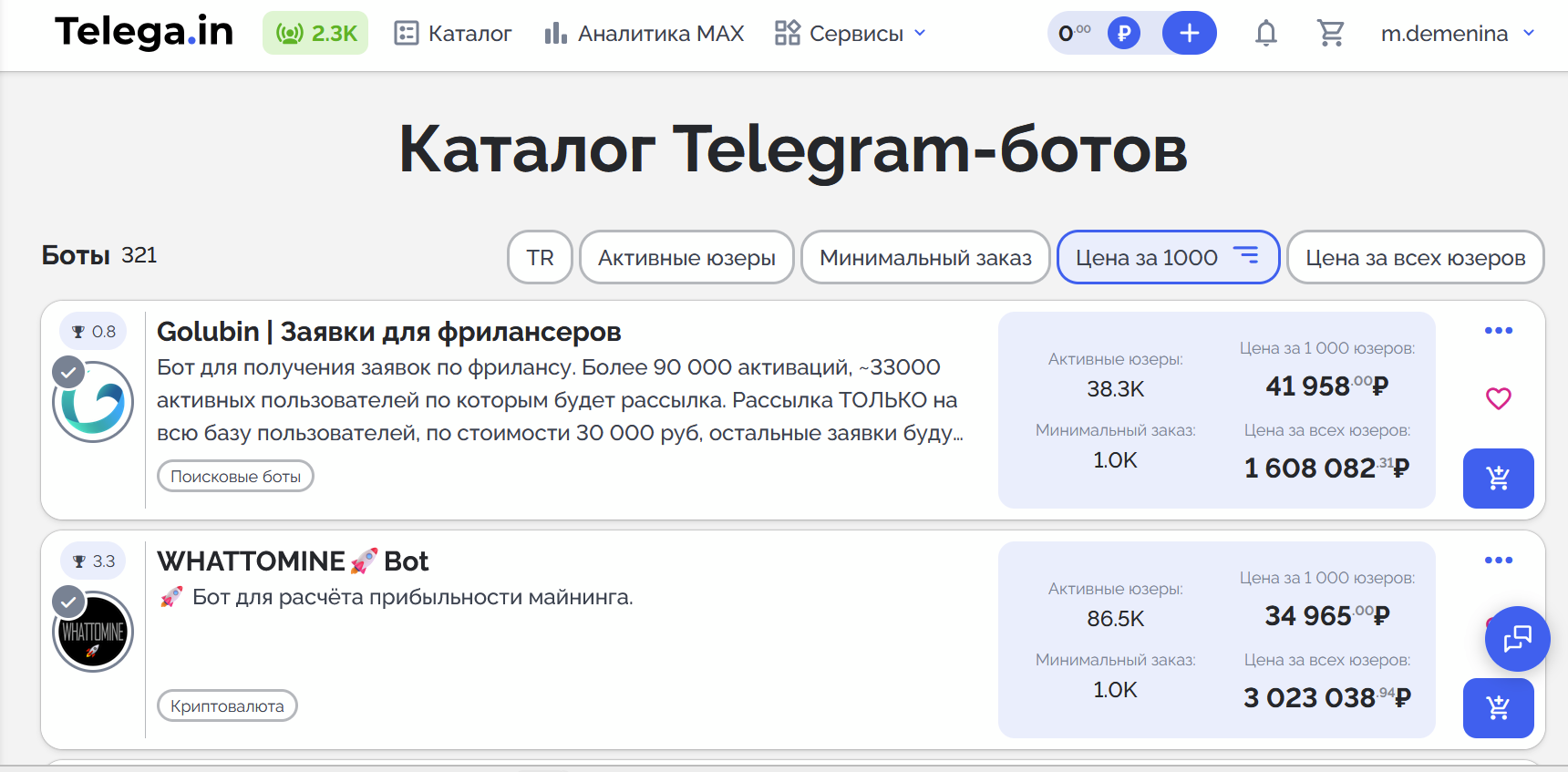Image resolution: width=1568 pixels, height=772 pixels.
Task: Click the verified checkmark on Golubin avatar
Action: [68, 372]
